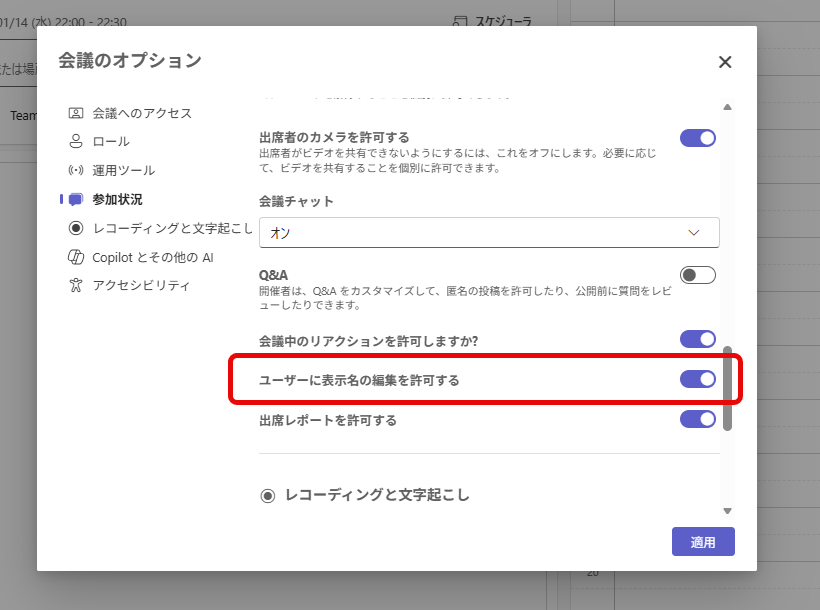Click the レコーディングと文字起こし sidebar record icon
Viewport: 820px width, 610px height.
pos(75,228)
